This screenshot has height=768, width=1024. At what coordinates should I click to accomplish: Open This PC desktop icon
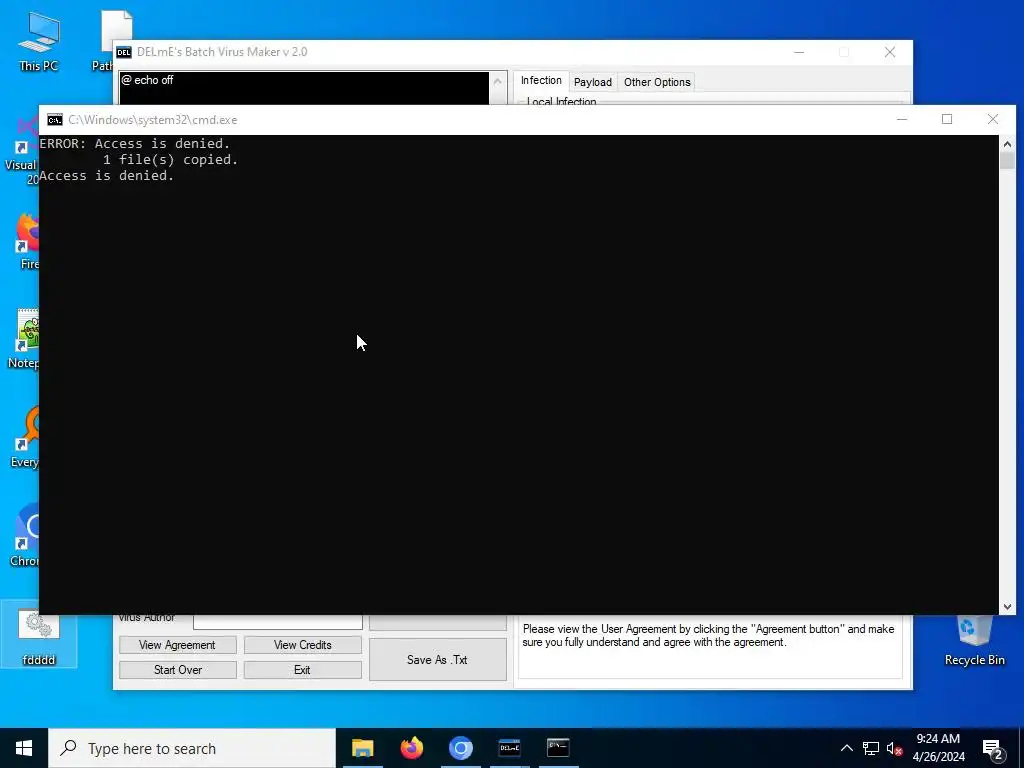[x=39, y=40]
